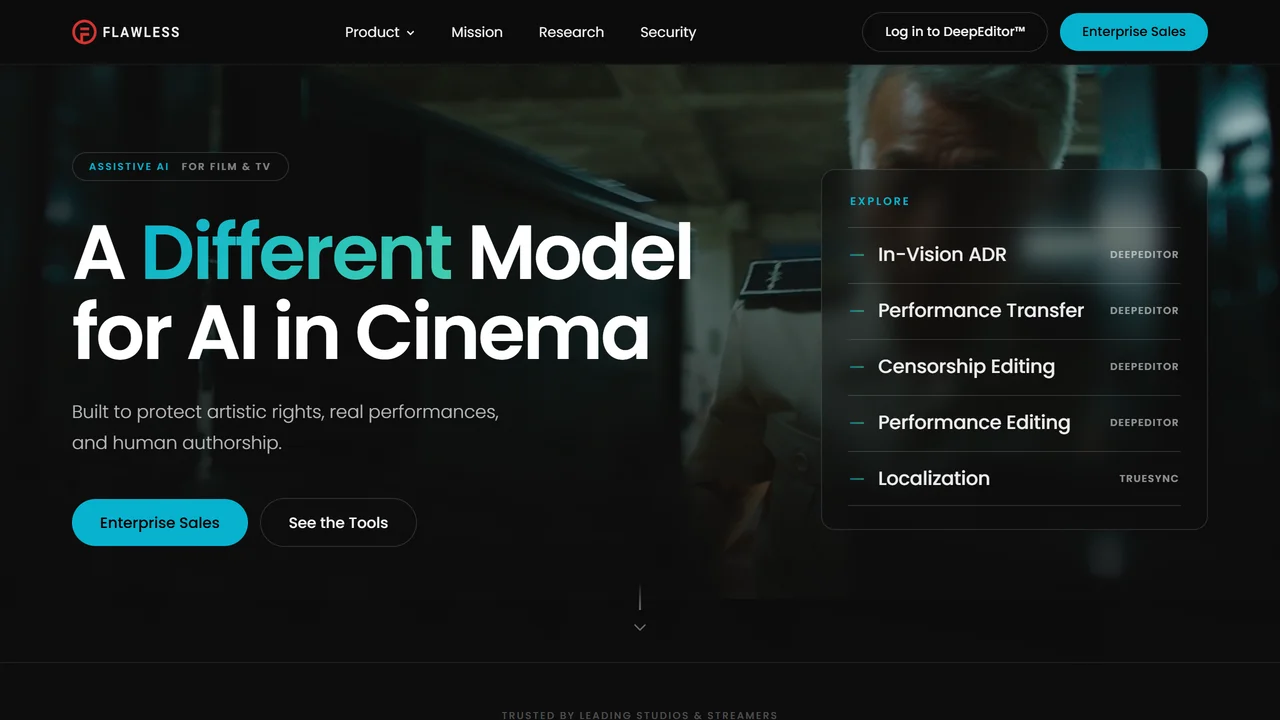Screen dimensions: 1280x720
Task: Click "Trusted by leading studios & streamers" text
Action: (x=640, y=715)
